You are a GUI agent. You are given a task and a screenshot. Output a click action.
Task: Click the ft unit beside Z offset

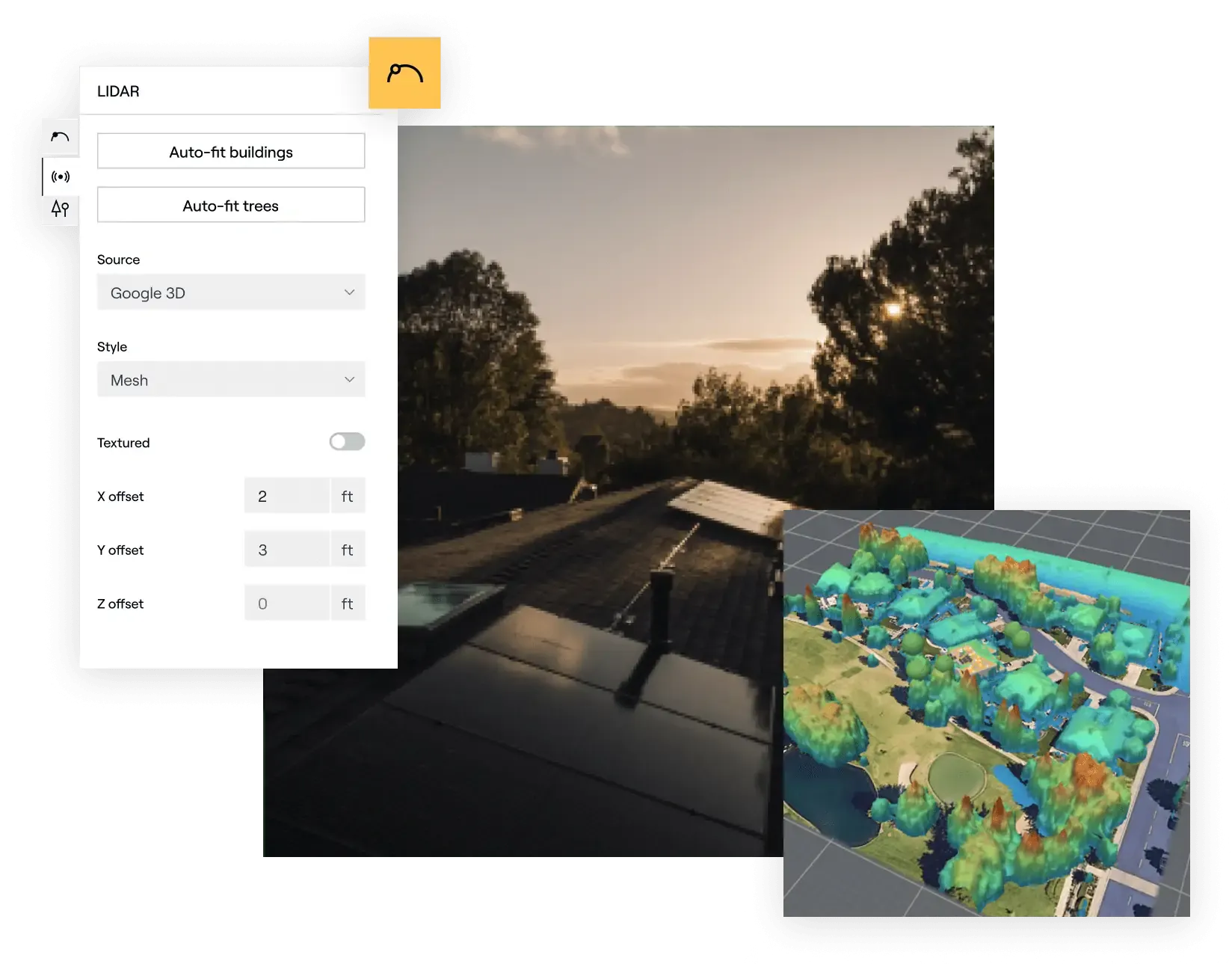pos(348,604)
